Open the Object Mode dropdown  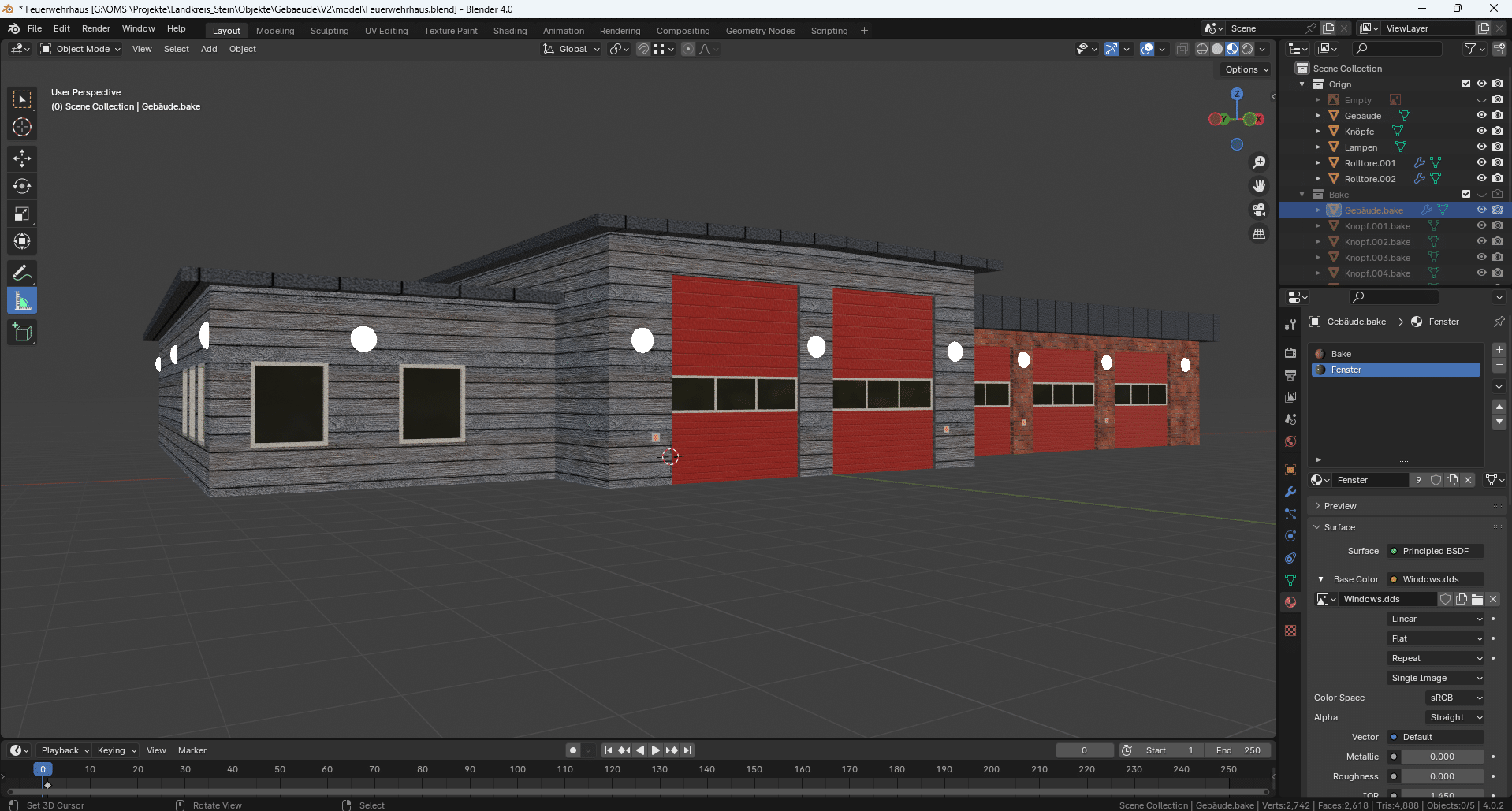(80, 49)
